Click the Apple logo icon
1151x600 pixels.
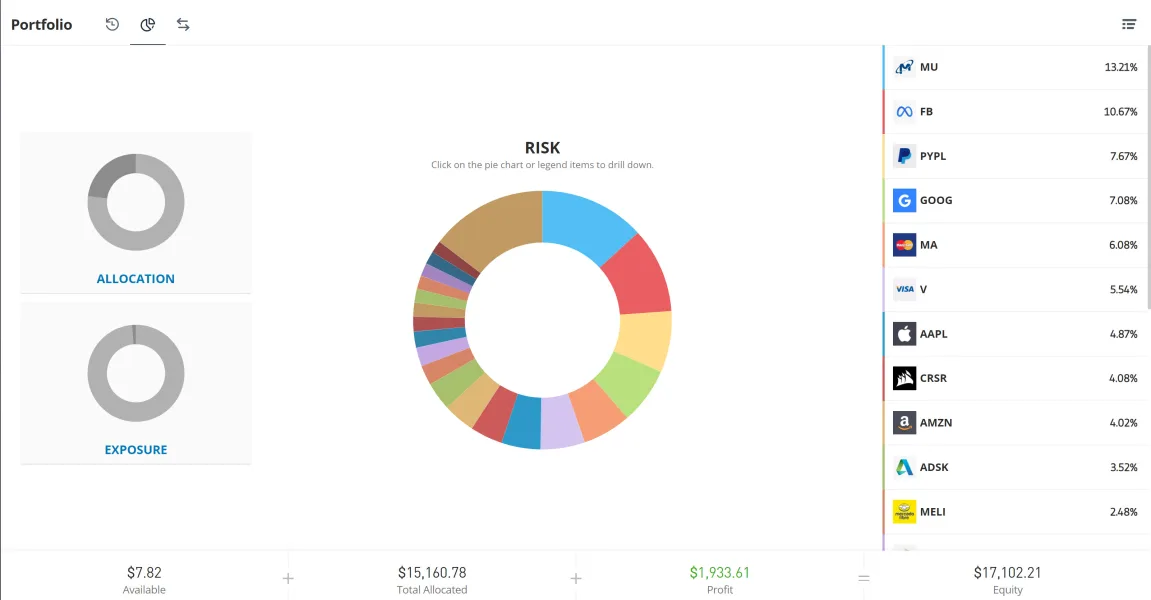click(904, 333)
